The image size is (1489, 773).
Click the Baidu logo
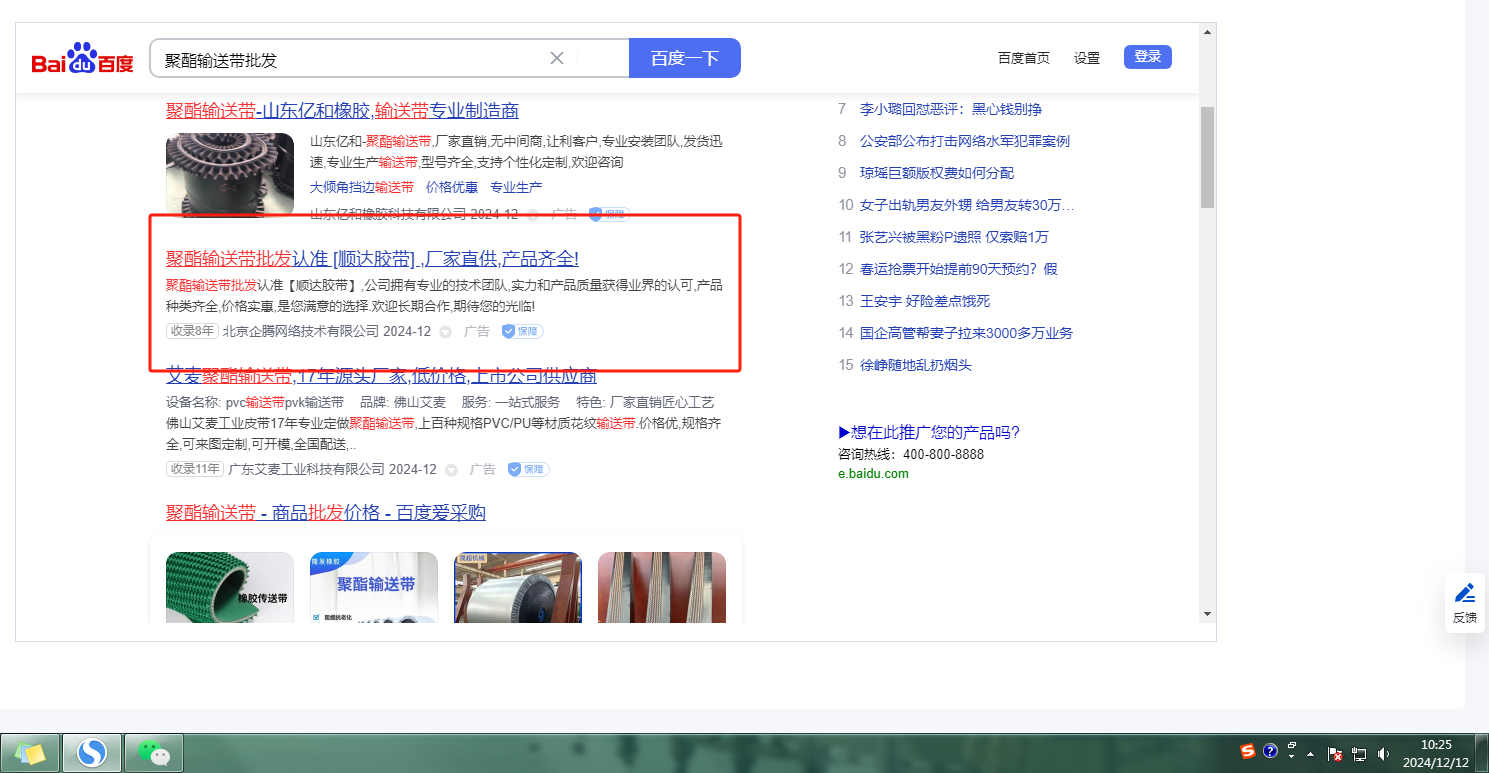point(82,60)
